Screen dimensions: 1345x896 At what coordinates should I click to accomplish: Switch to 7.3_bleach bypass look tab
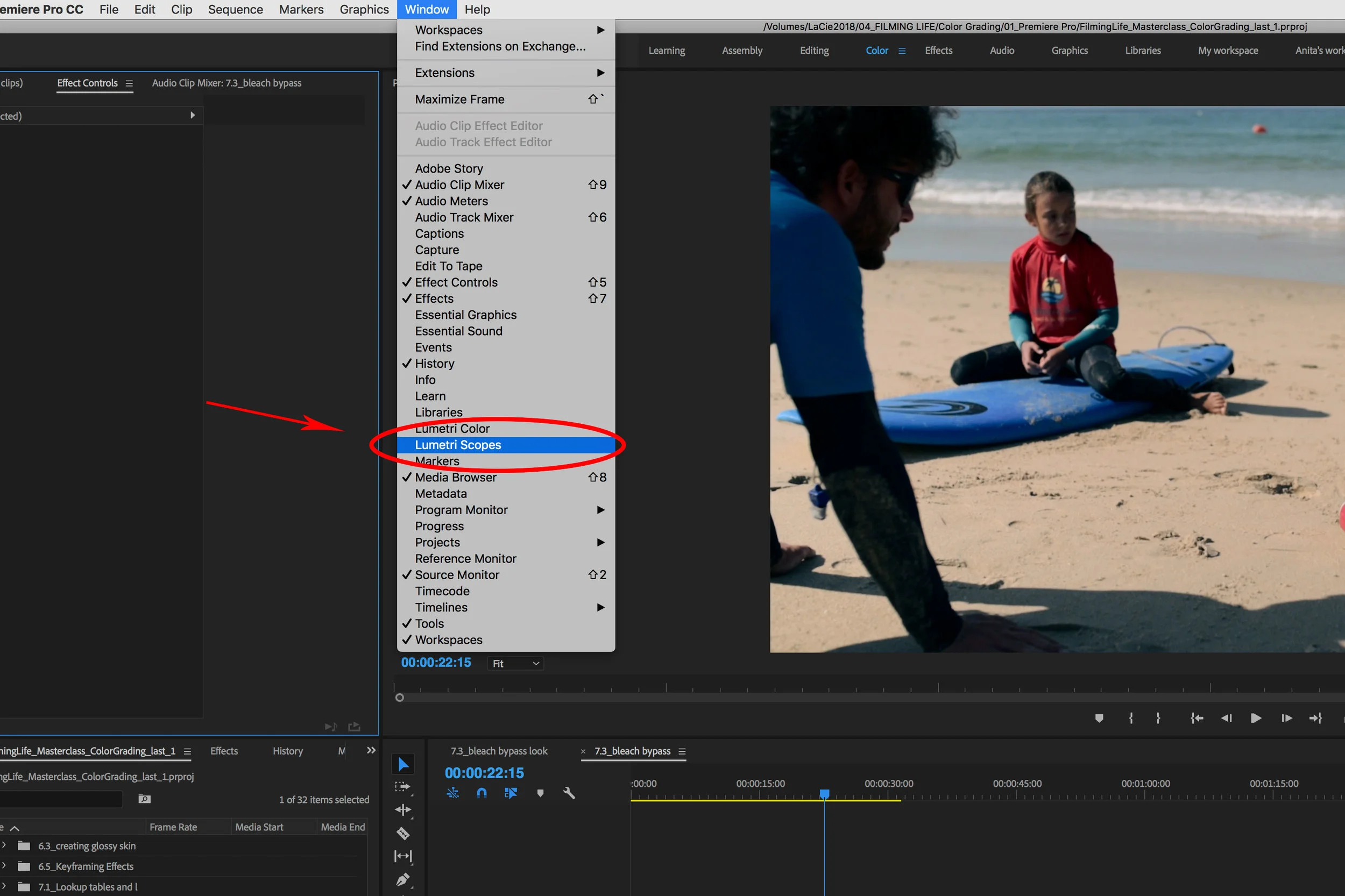point(498,751)
